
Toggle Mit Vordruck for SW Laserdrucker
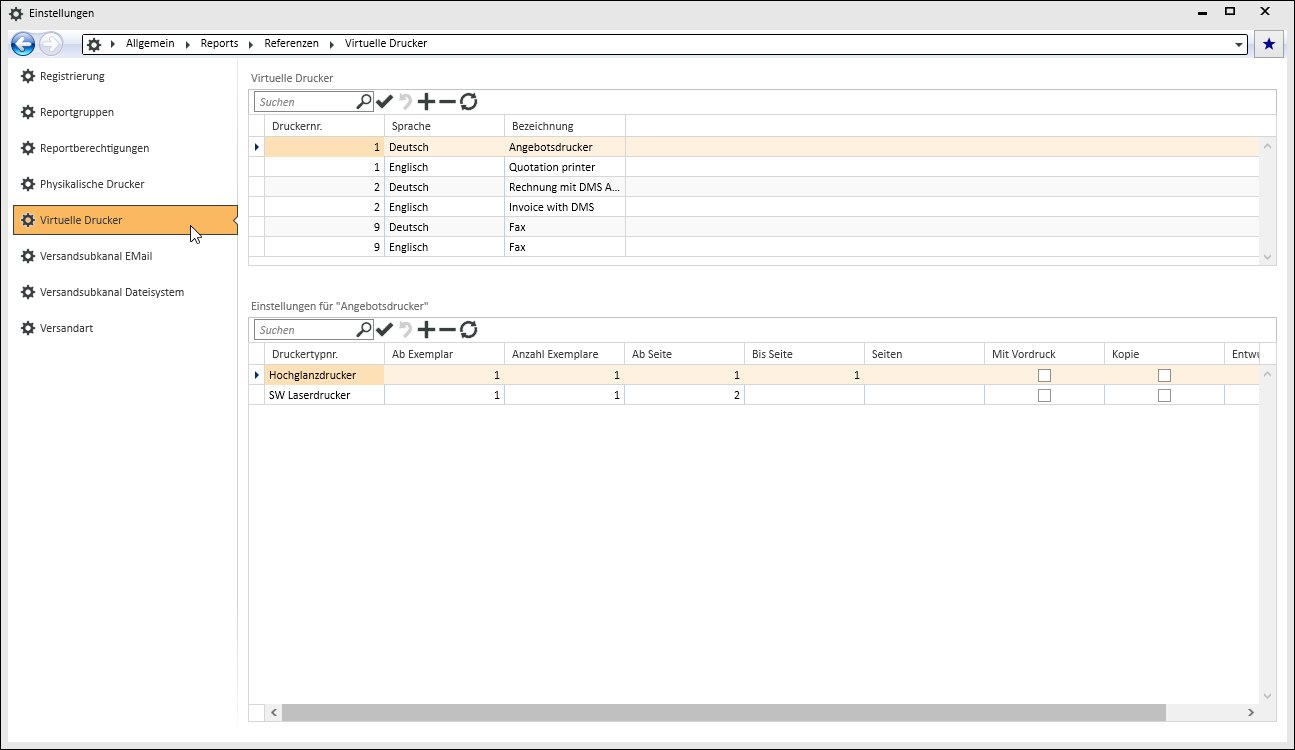[x=1044, y=396]
